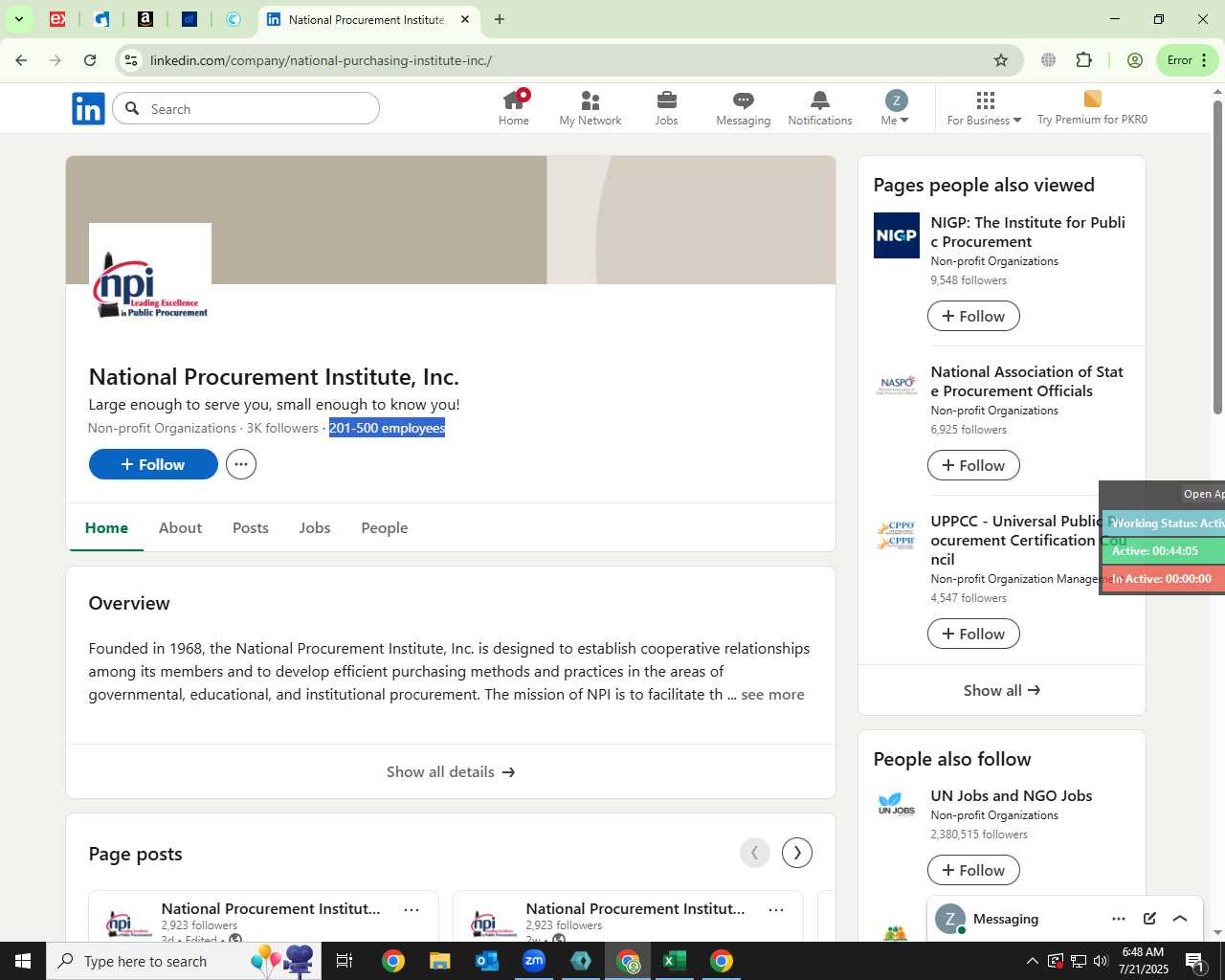This screenshot has width=1225, height=980.
Task: Open My Network page
Action: [590, 108]
